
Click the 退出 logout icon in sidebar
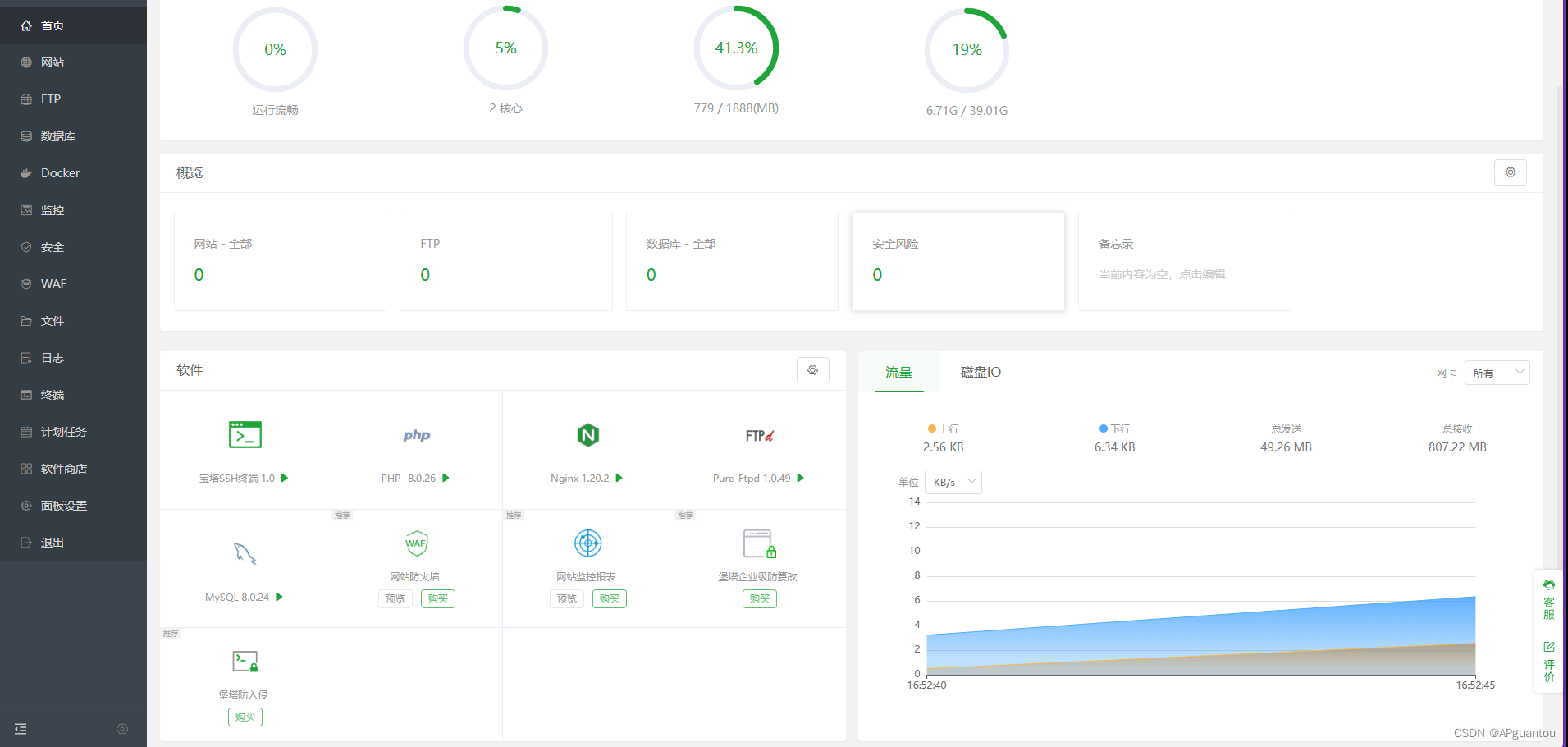coord(26,543)
